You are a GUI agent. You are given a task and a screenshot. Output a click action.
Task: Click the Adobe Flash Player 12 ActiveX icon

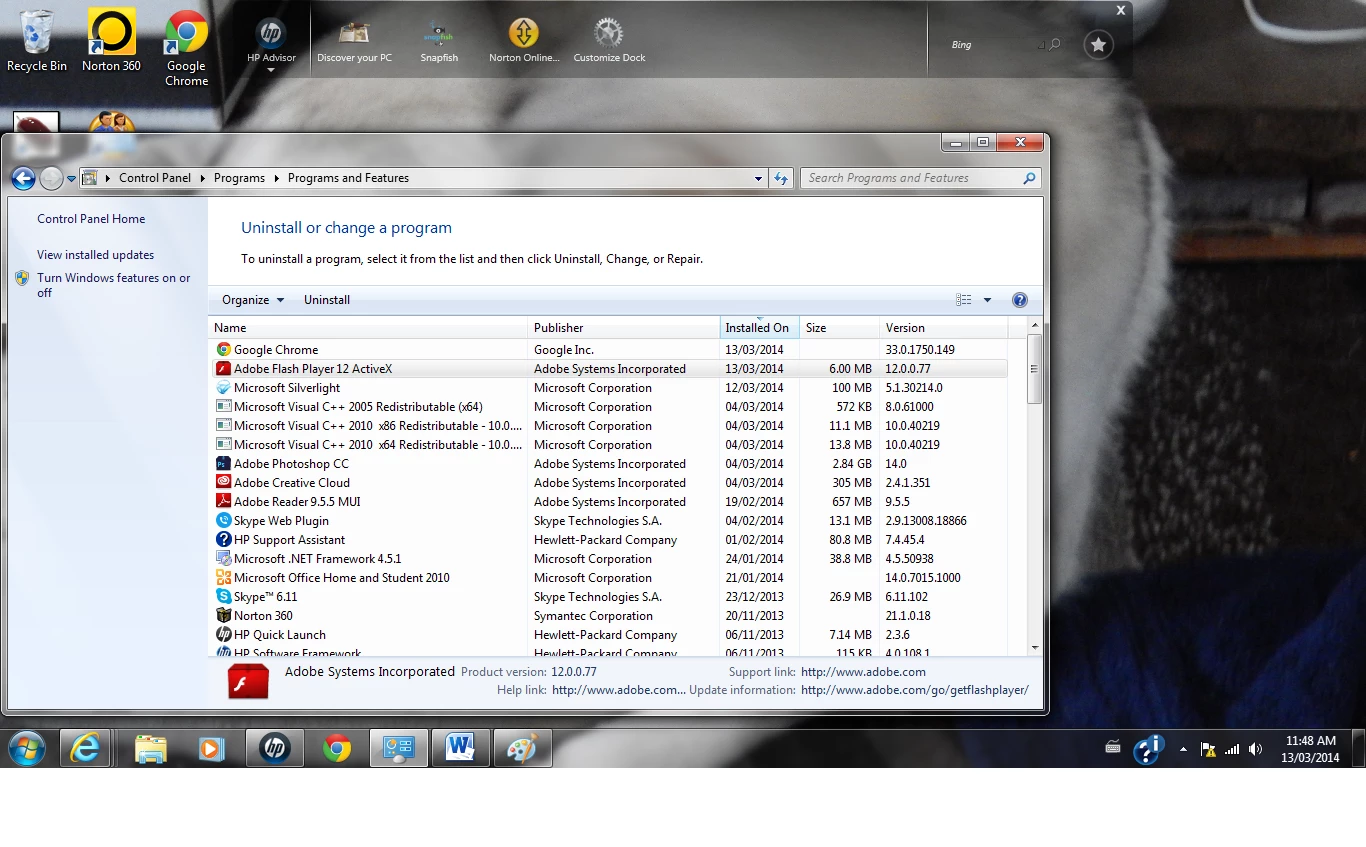[224, 369]
